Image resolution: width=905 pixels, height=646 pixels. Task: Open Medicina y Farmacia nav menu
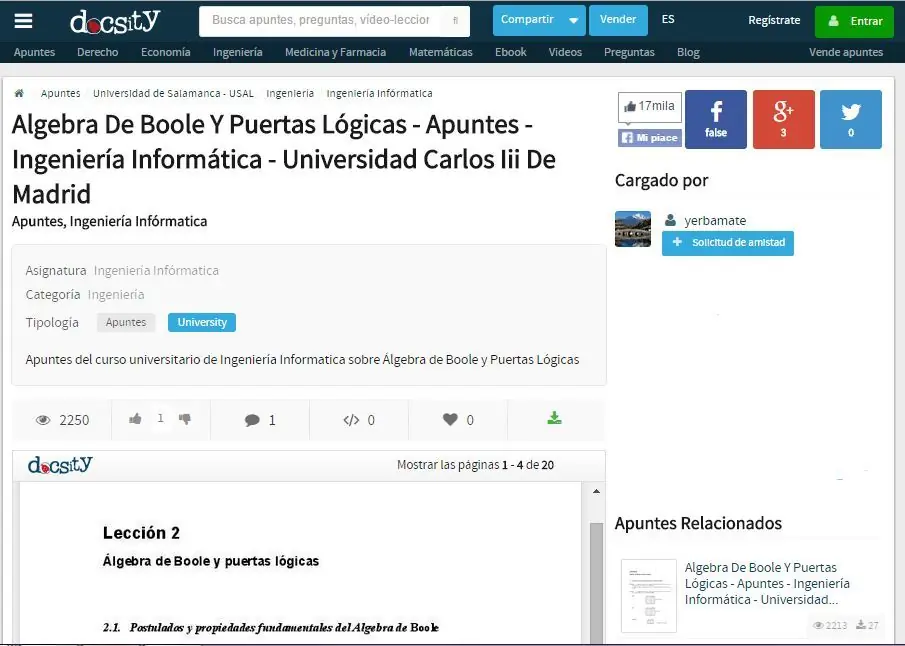point(335,52)
